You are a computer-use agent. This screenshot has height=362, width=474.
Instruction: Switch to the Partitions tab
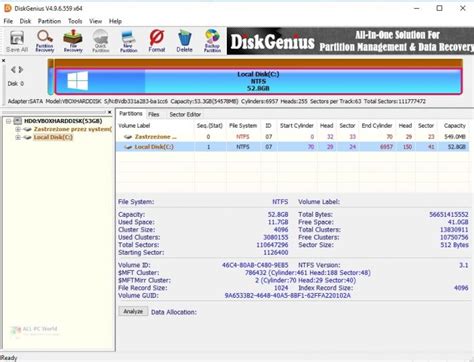tap(131, 114)
